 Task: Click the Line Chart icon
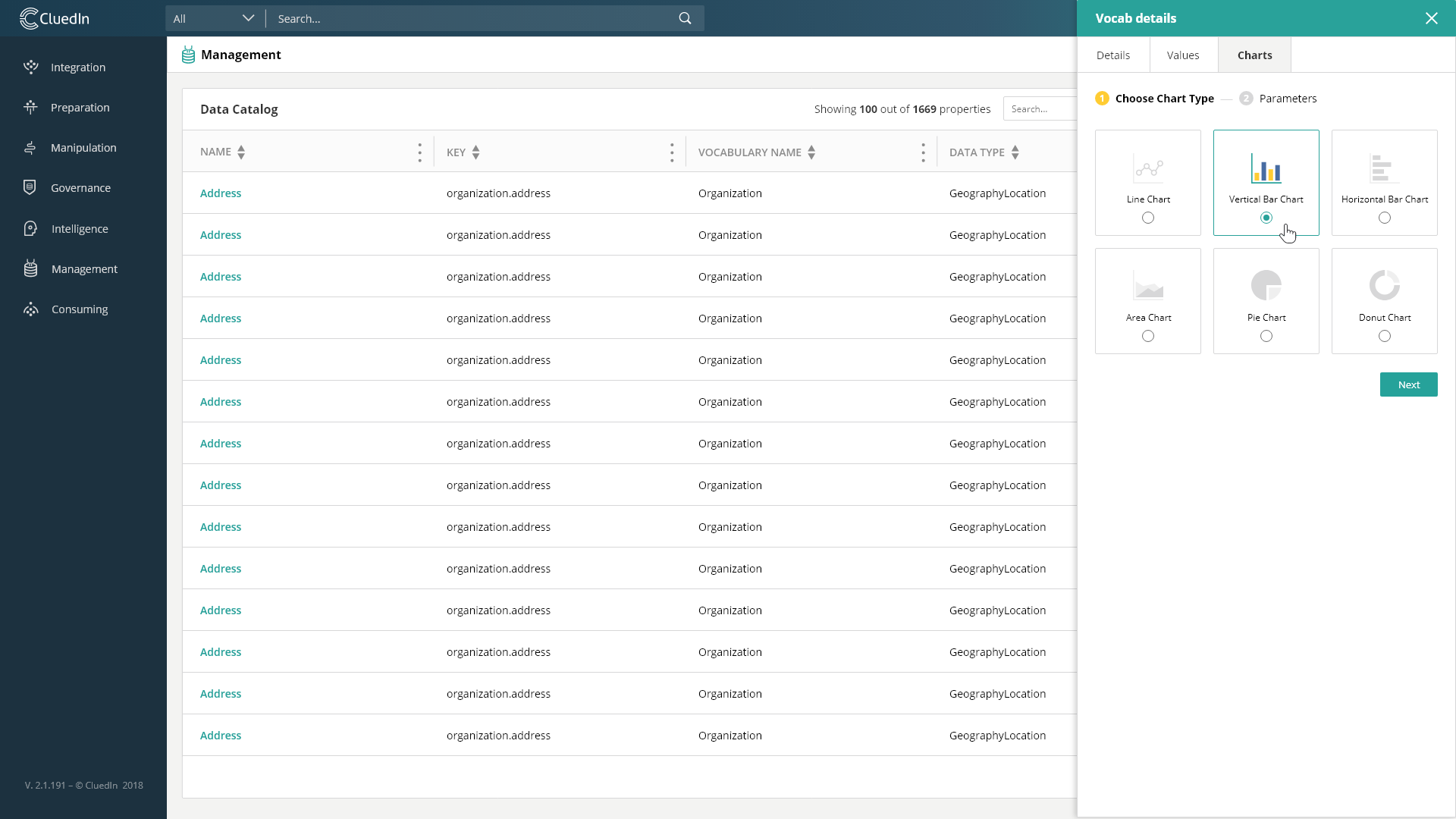point(1148,168)
